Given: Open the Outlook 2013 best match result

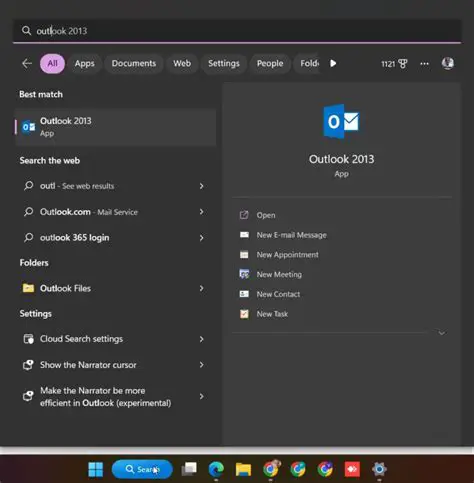Looking at the screenshot, I should pyautogui.click(x=115, y=127).
